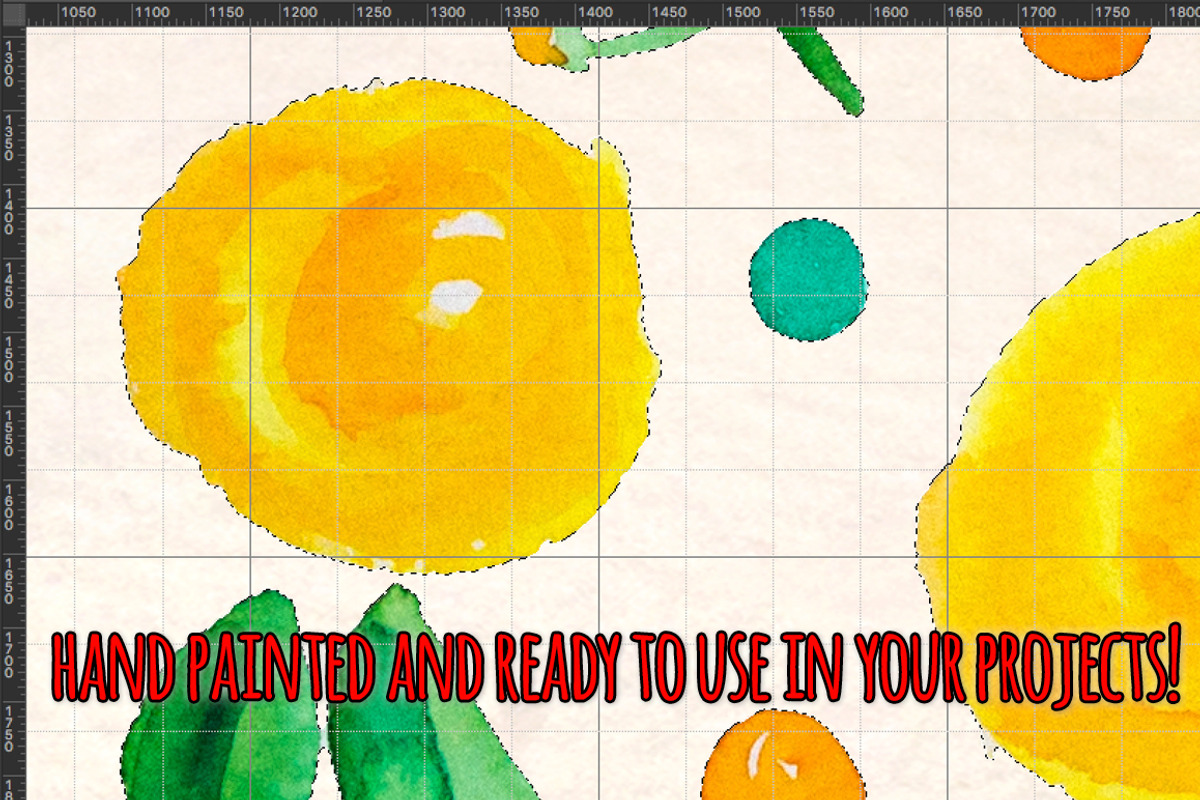Select the 1450 label on the horizontal ruler
1200x800 pixels.
pyautogui.click(x=669, y=13)
